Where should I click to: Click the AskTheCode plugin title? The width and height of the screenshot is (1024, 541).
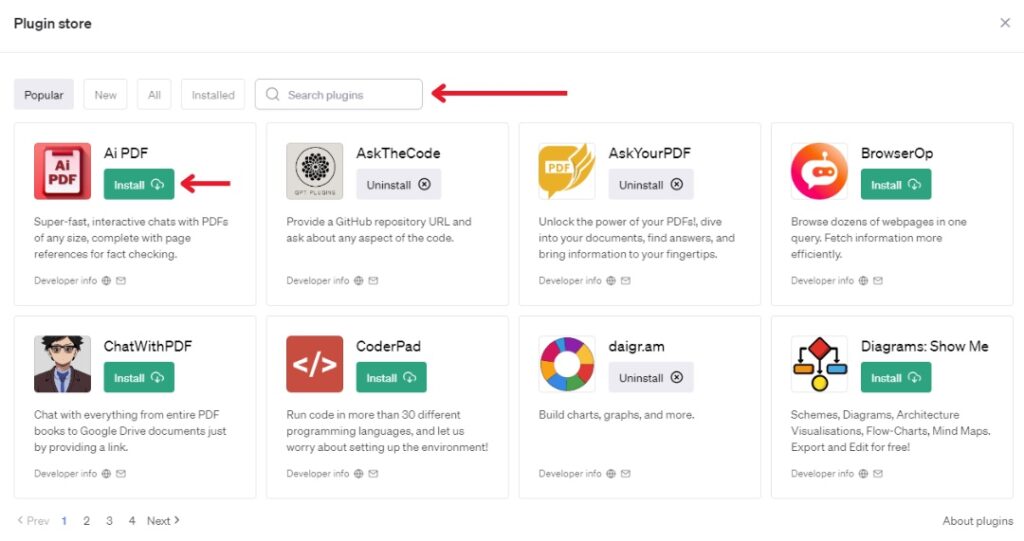(398, 153)
